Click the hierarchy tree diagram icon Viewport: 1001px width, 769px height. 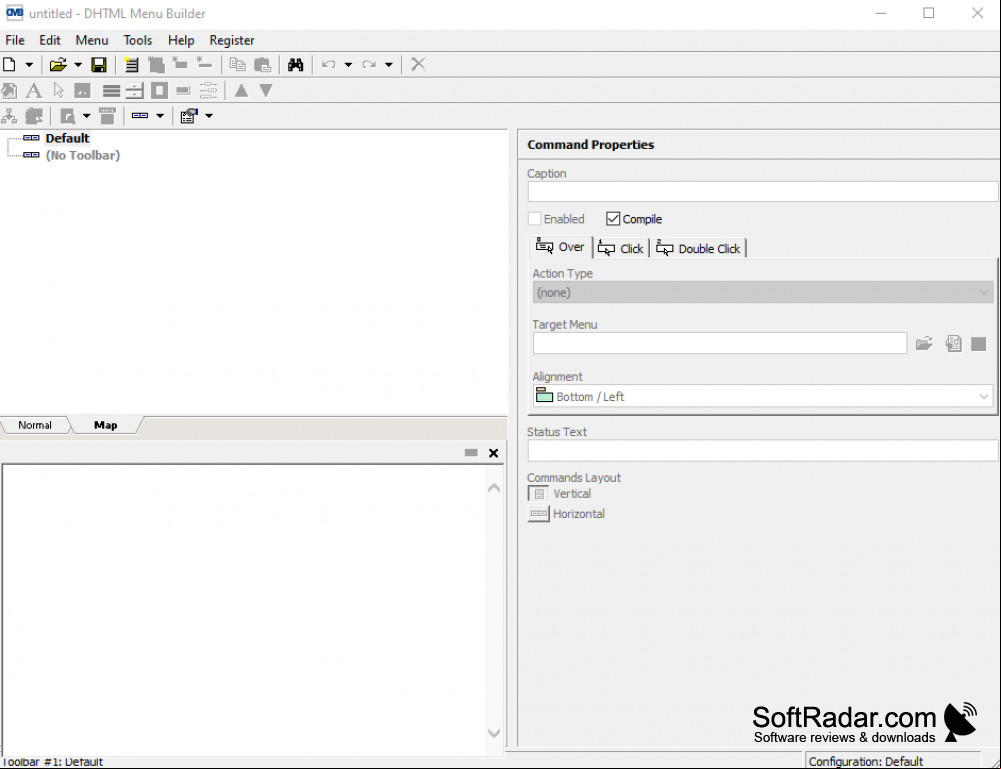pos(9,116)
